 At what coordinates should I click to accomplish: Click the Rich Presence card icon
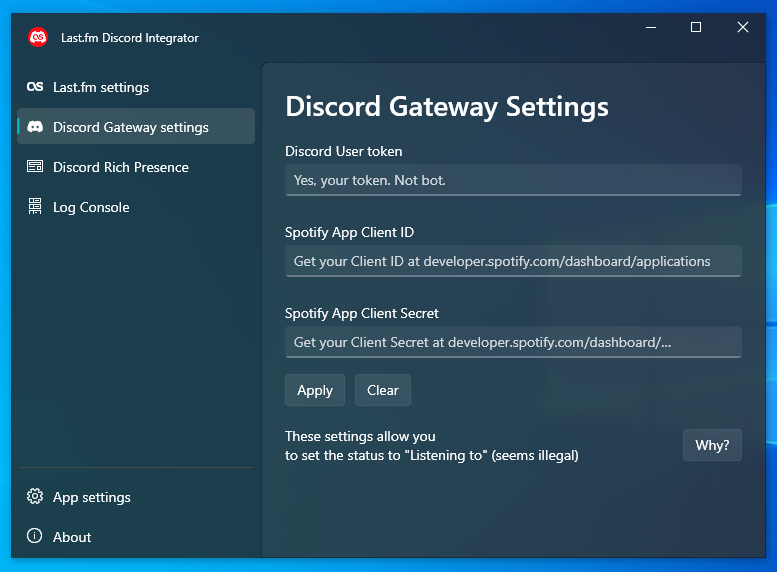[35, 167]
